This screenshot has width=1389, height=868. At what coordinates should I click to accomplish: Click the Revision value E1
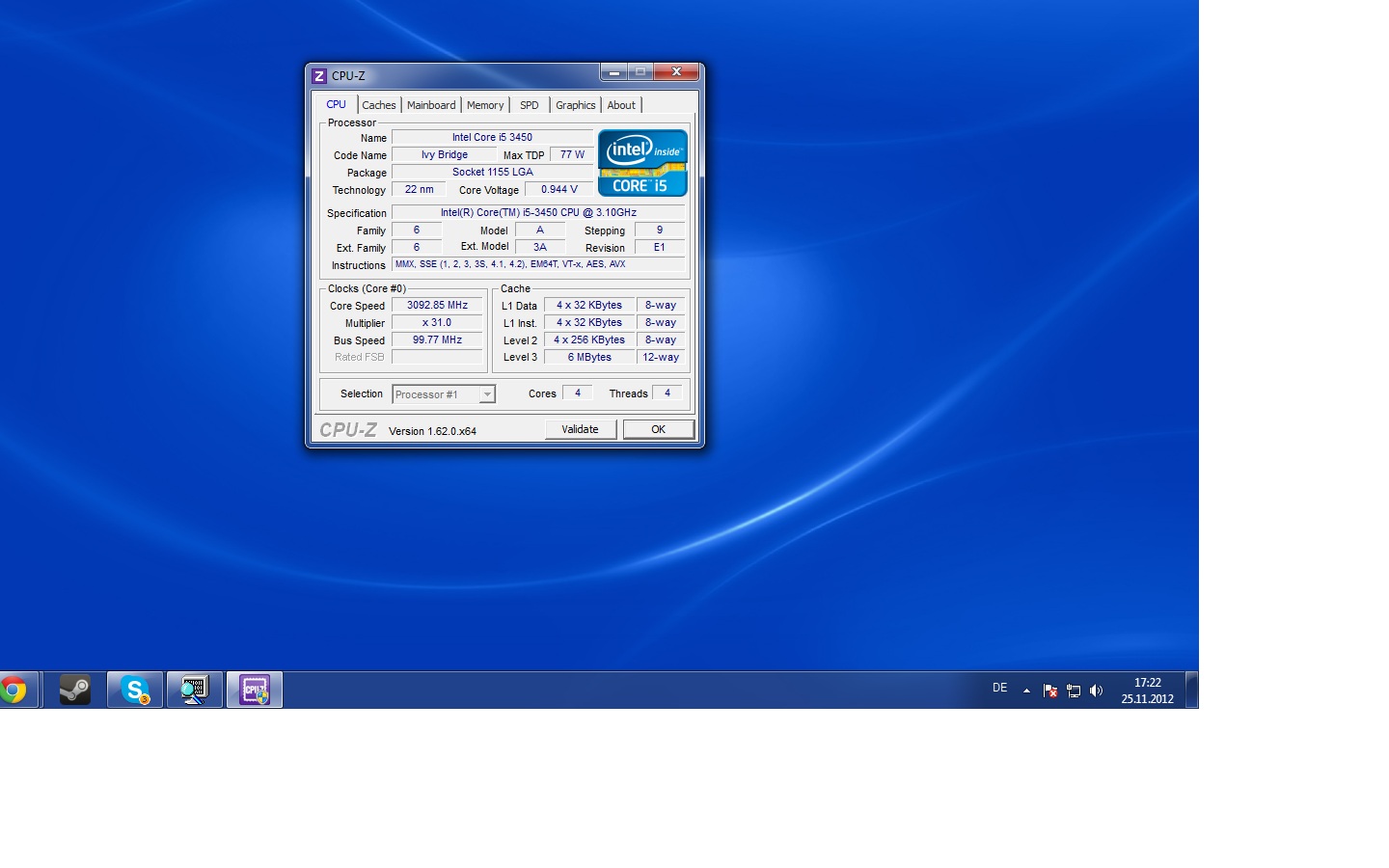pyautogui.click(x=660, y=248)
